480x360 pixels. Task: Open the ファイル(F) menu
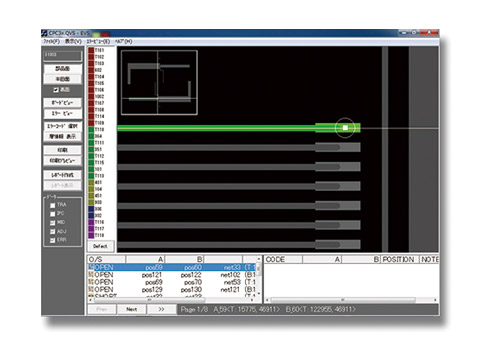click(x=51, y=41)
